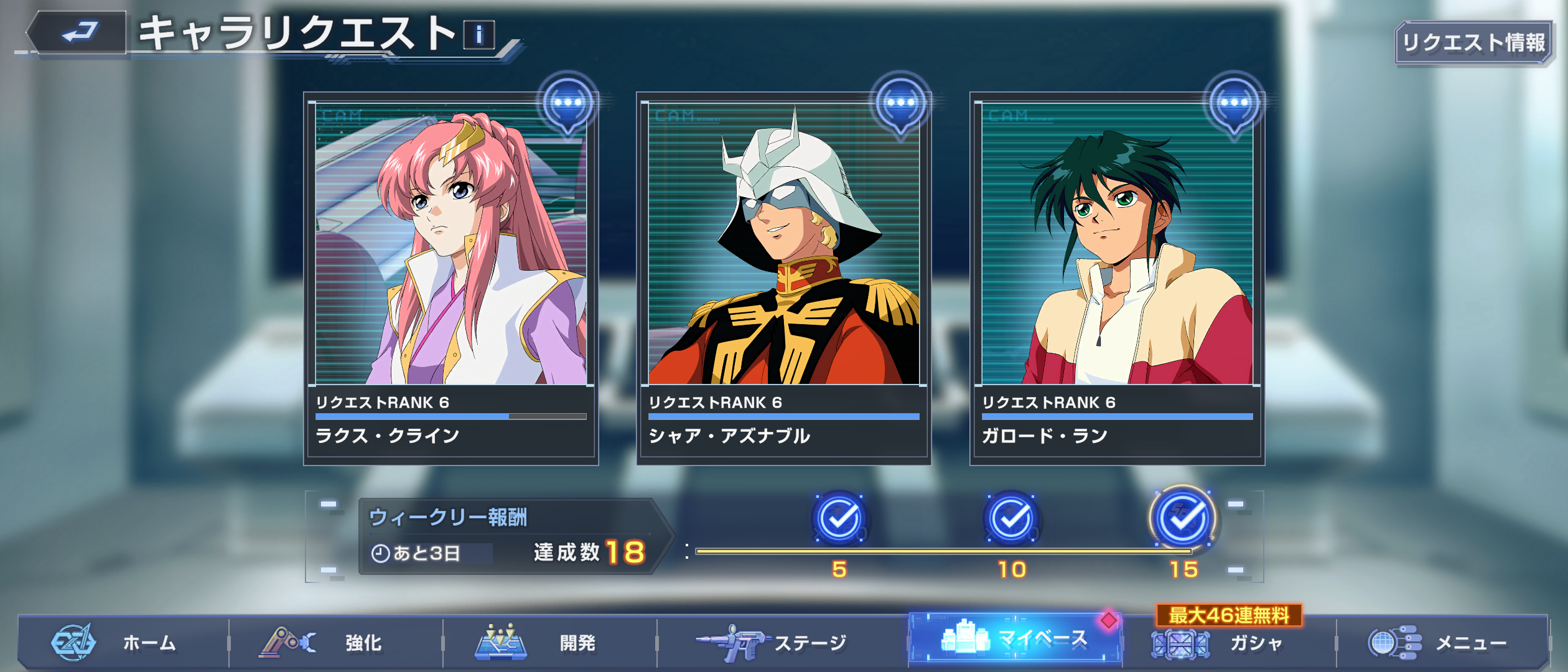Screen dimensions: 1568x672
Task: Click the checked reward at milestone 15
Action: 1183,518
